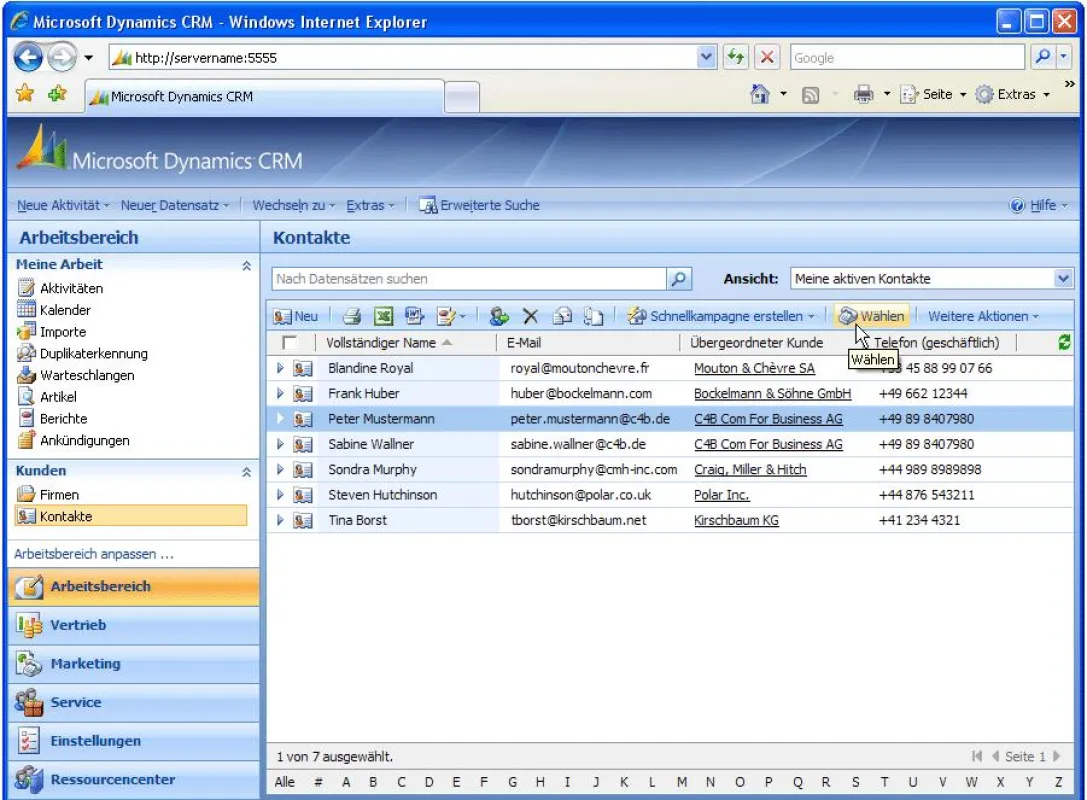
Task: Open the Neue Aktivität menu
Action: point(63,205)
